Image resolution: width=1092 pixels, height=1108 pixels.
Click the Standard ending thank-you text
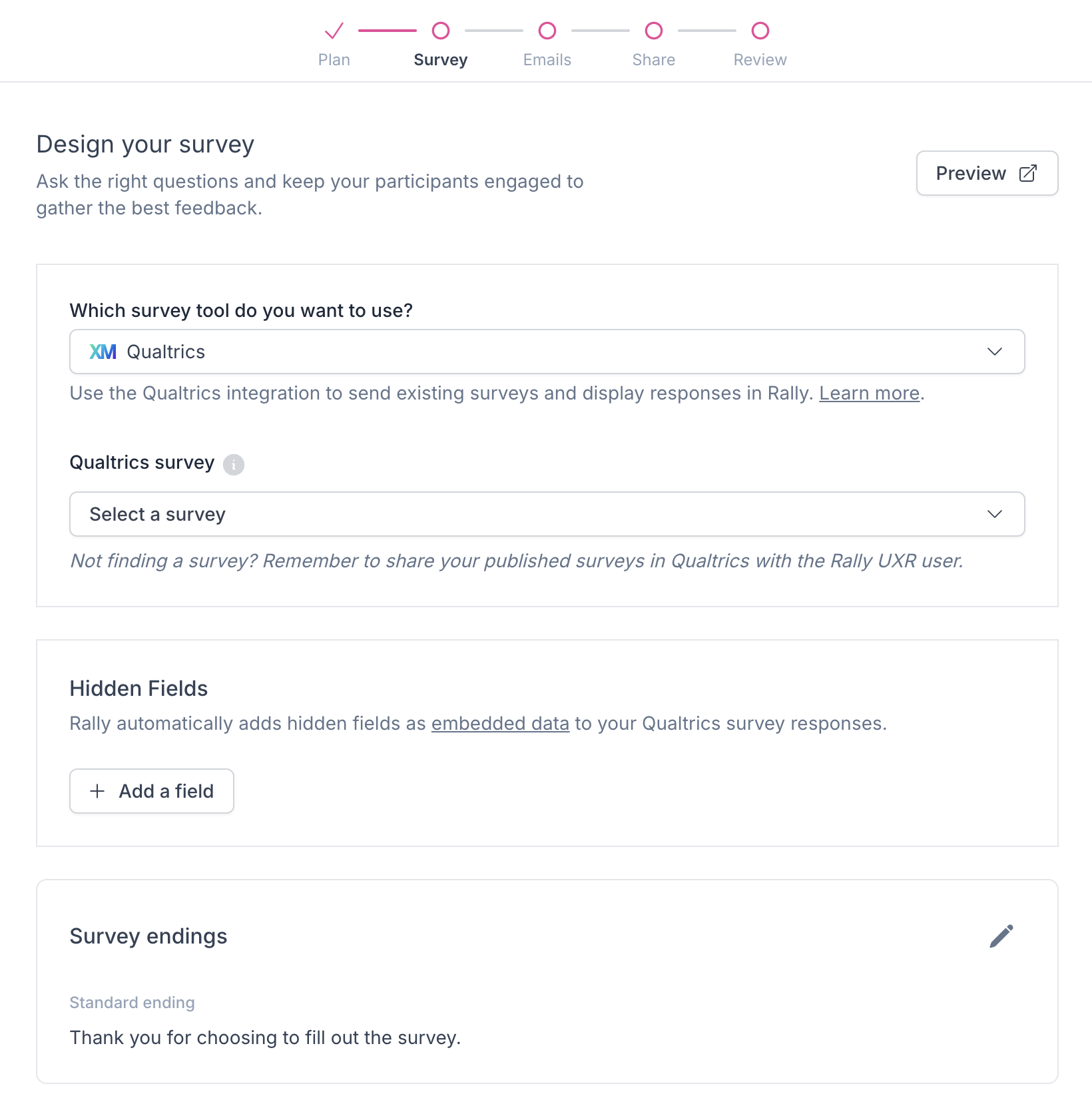[x=265, y=1037]
